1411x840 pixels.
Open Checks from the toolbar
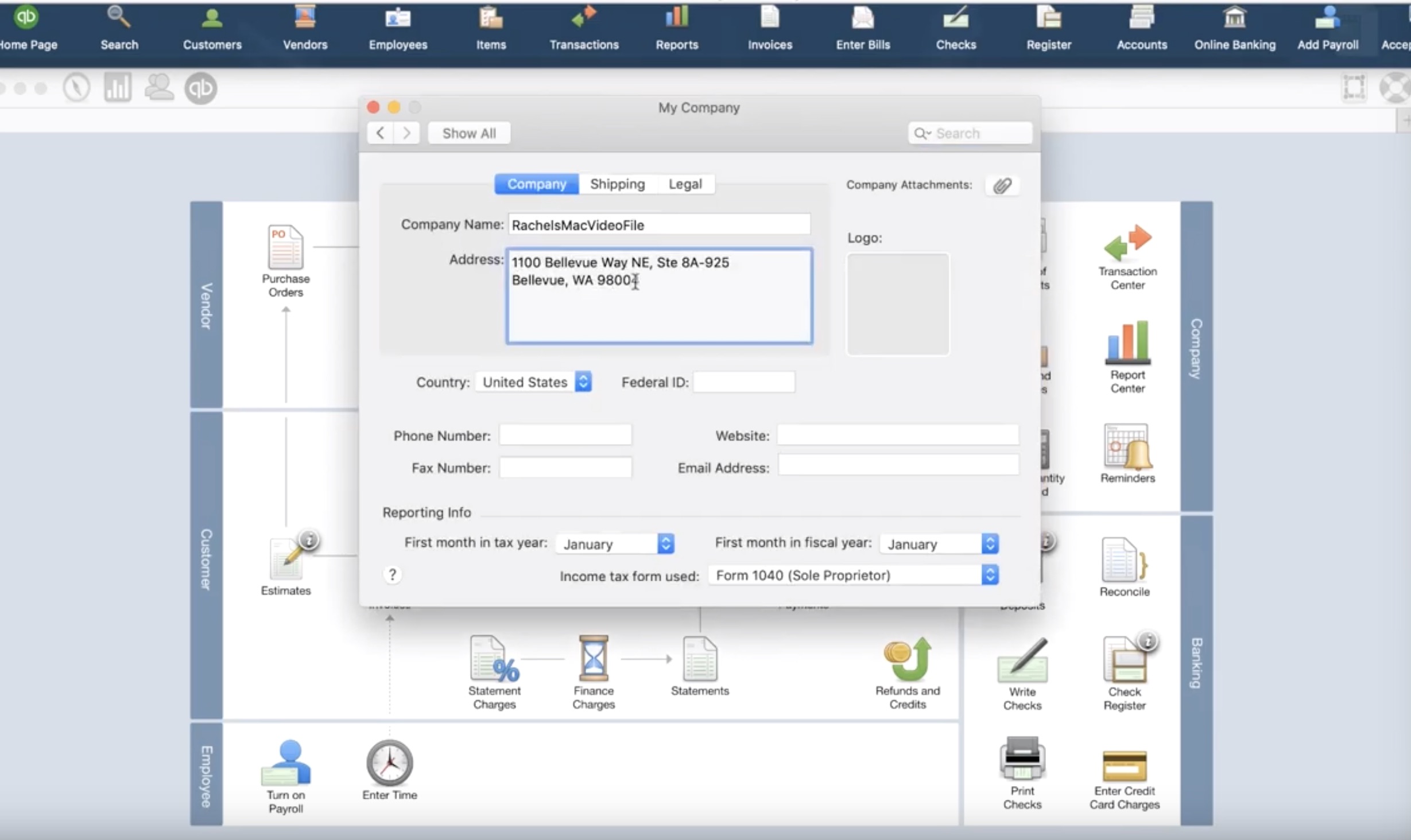[956, 27]
